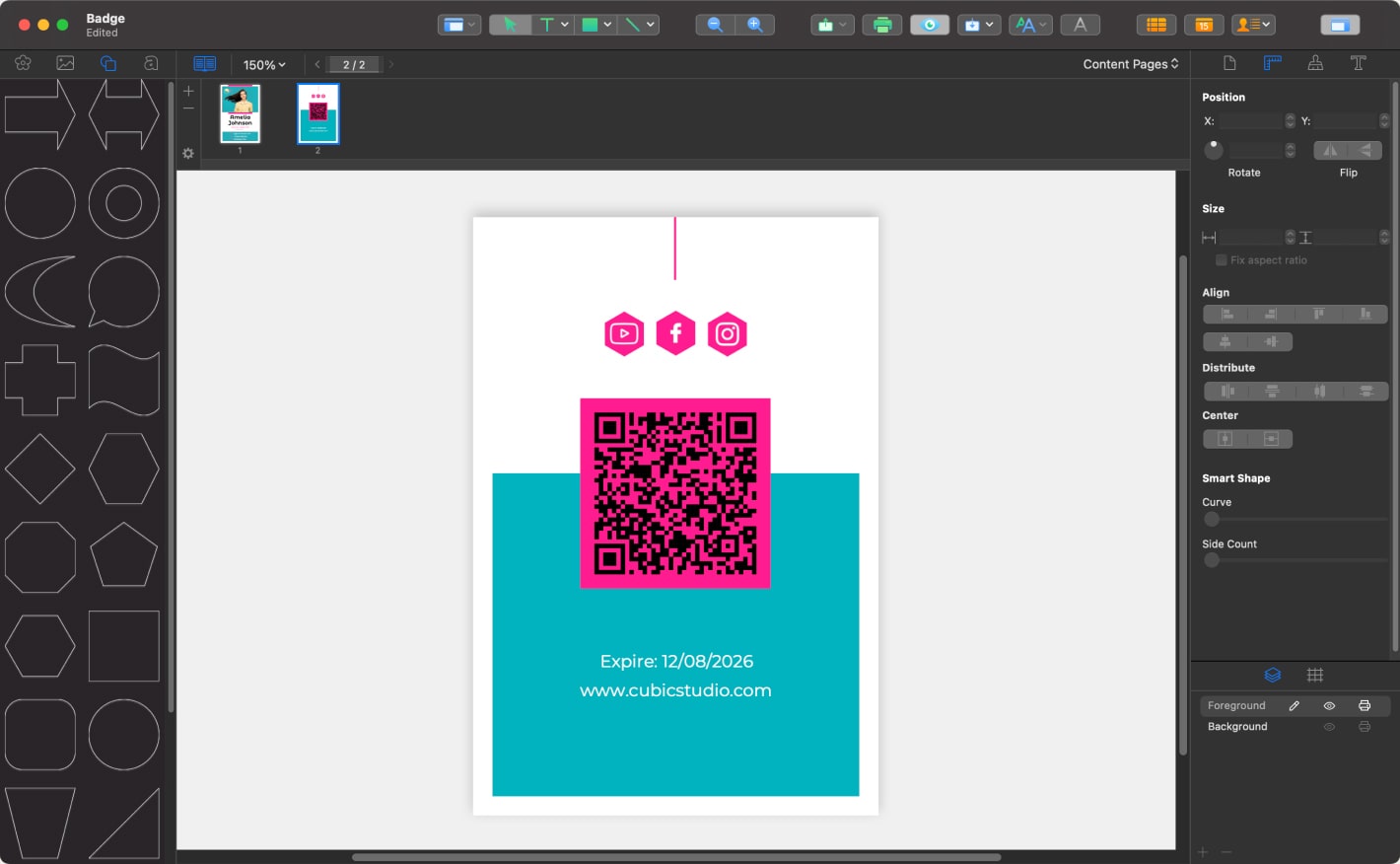Open the orange table/grid data button
This screenshot has width=1400, height=864.
pyautogui.click(x=1156, y=25)
